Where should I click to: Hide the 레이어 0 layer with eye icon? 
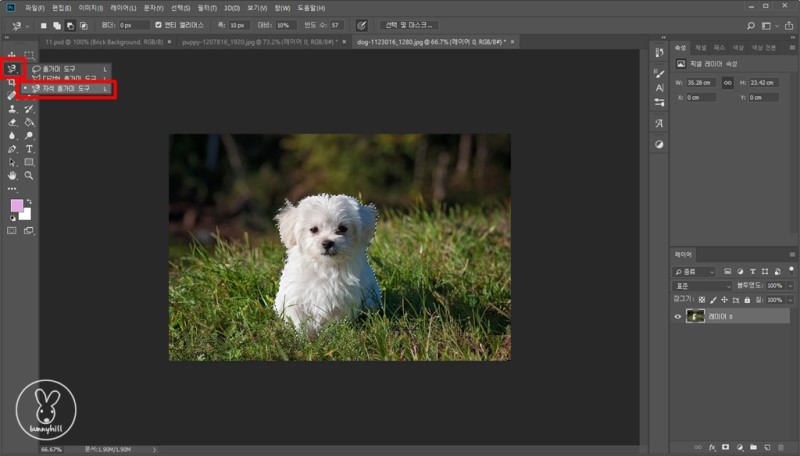tap(678, 316)
